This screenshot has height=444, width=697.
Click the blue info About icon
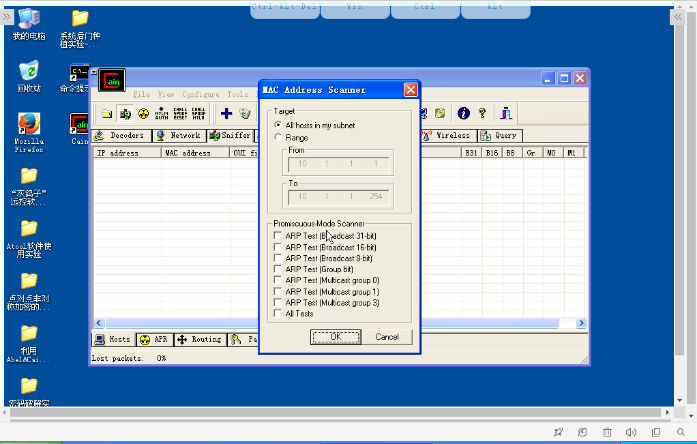coord(464,113)
